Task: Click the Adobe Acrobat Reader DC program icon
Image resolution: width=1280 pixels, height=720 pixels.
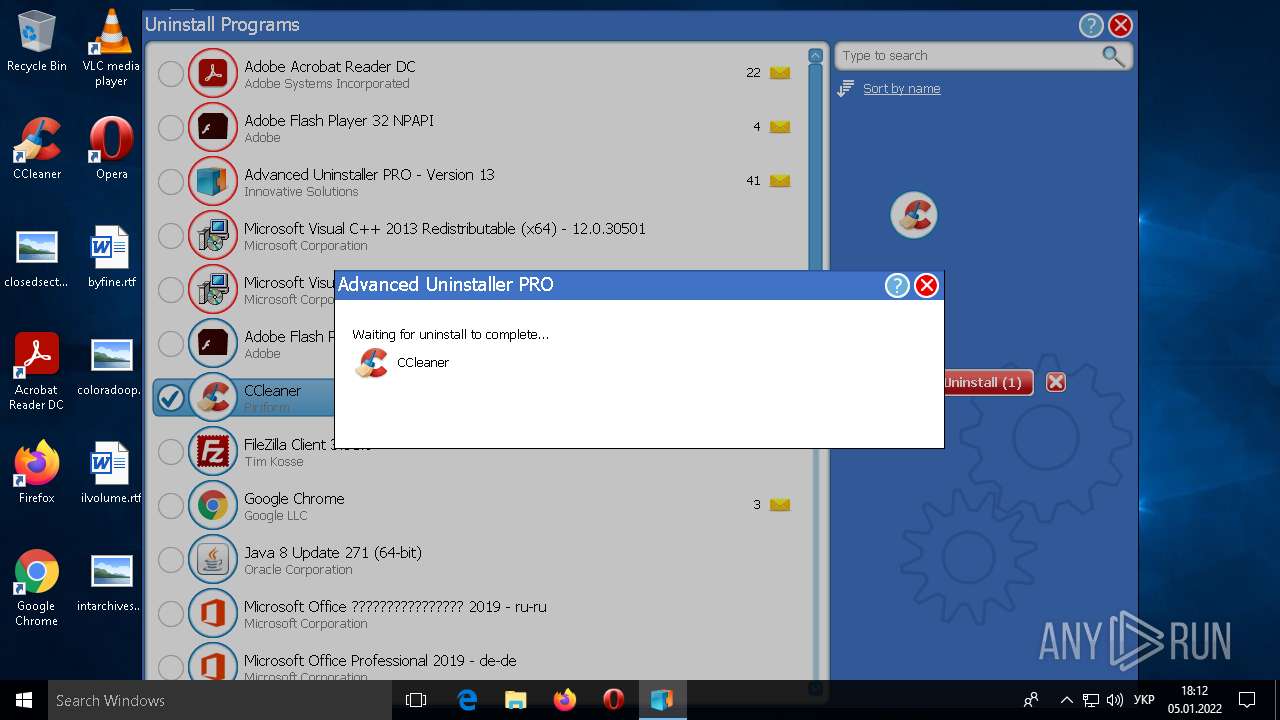Action: pos(212,73)
